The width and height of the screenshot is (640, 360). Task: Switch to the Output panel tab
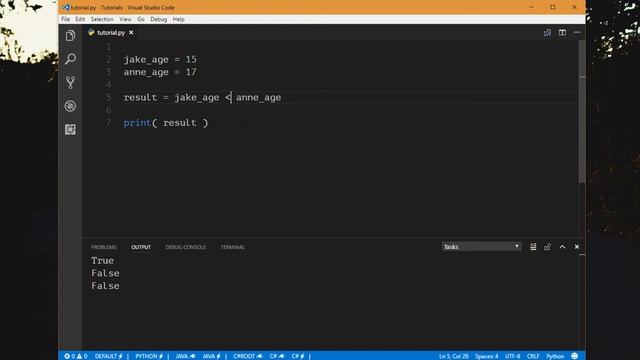pos(141,247)
